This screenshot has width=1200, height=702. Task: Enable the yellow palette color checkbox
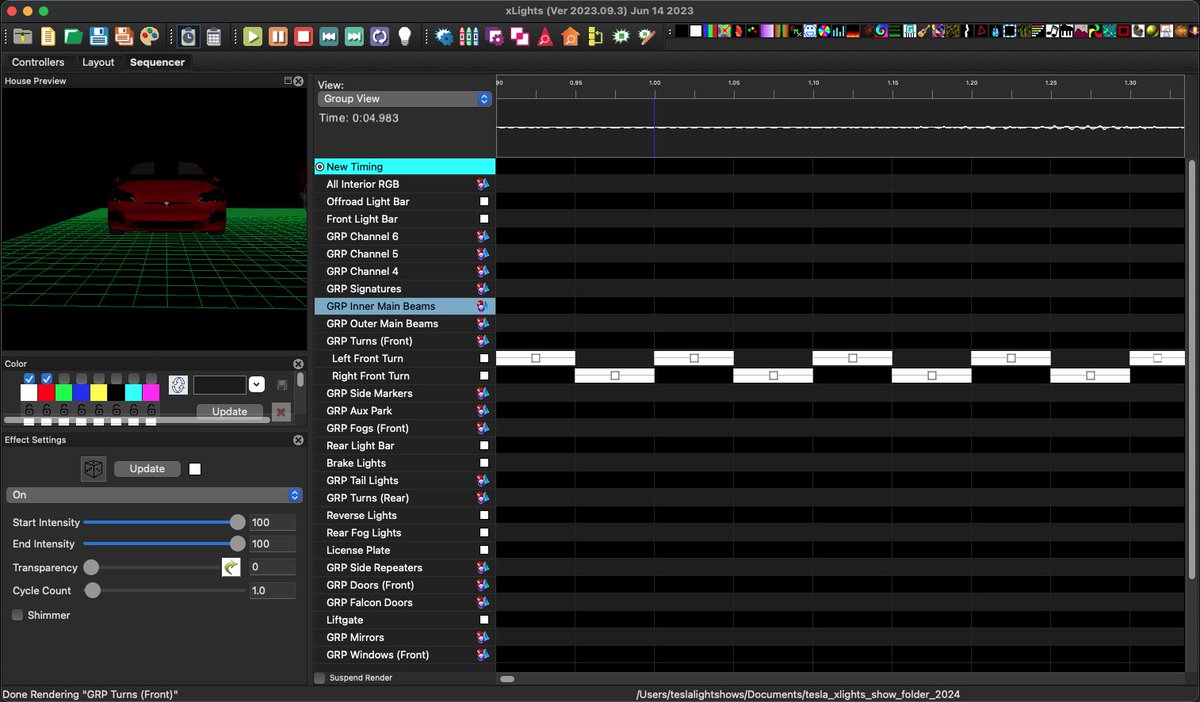[99, 378]
